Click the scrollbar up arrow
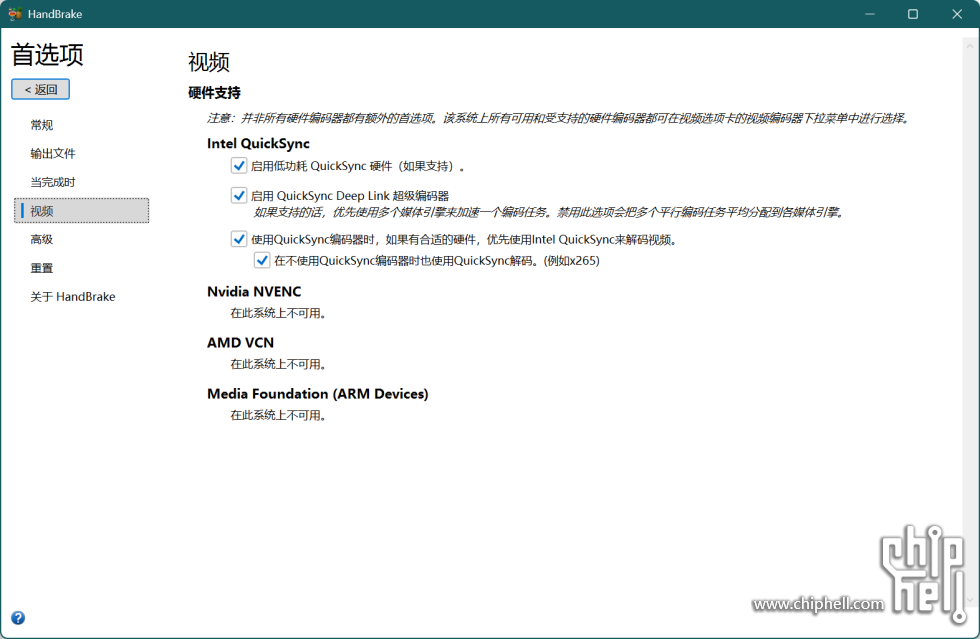The width and height of the screenshot is (980, 639). pos(970,46)
